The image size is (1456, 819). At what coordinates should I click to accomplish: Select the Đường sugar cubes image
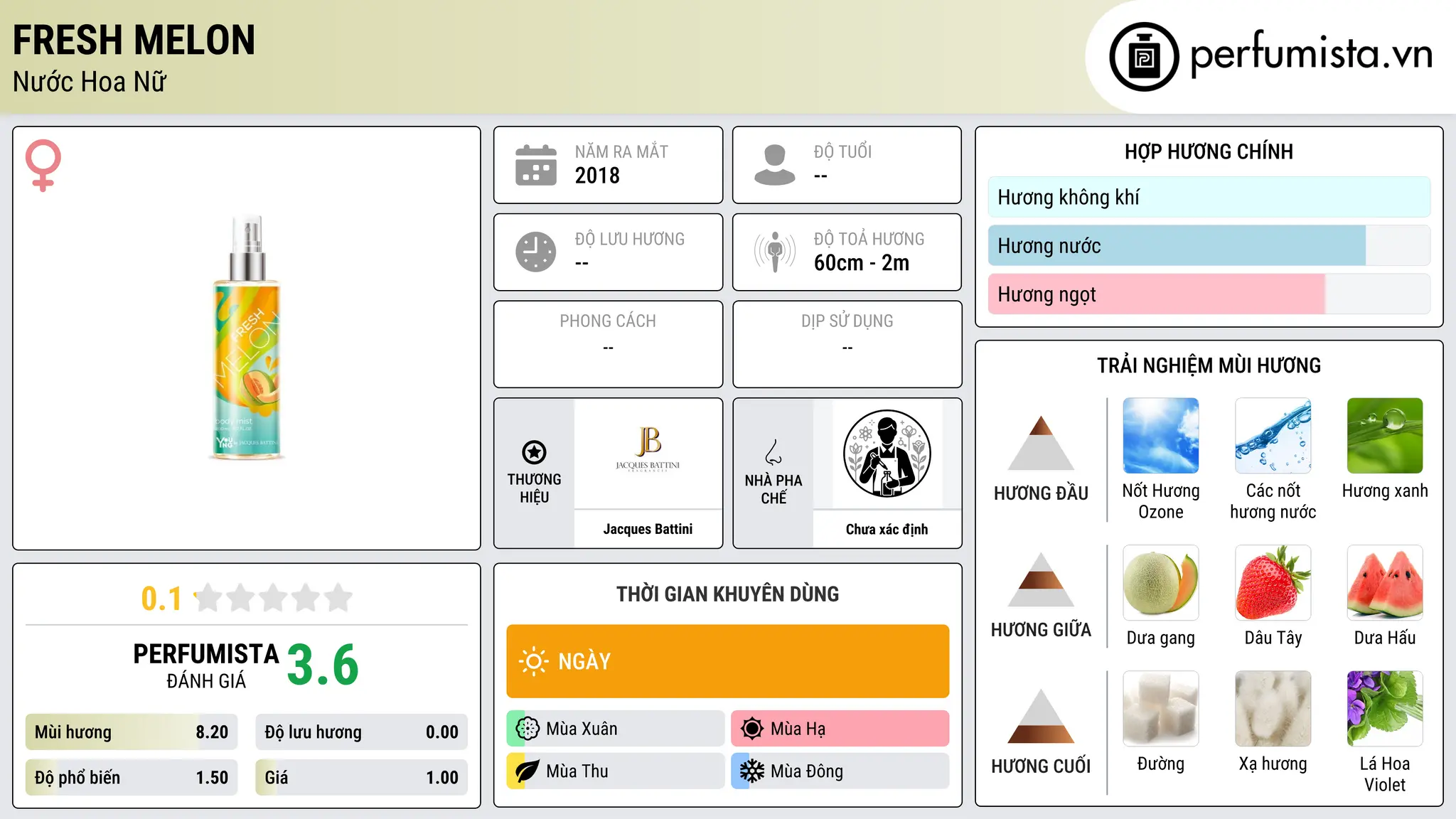1161,709
